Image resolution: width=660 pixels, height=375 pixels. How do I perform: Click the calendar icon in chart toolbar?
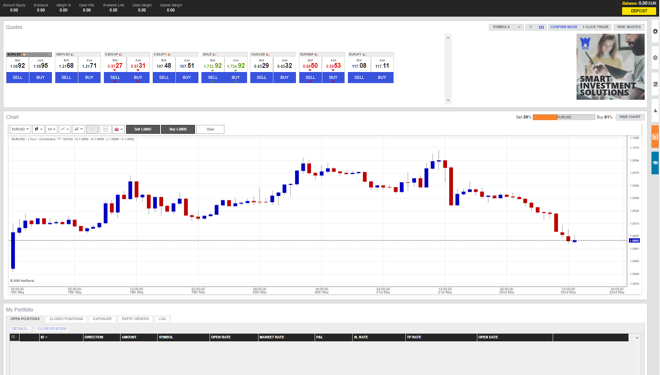point(105,129)
